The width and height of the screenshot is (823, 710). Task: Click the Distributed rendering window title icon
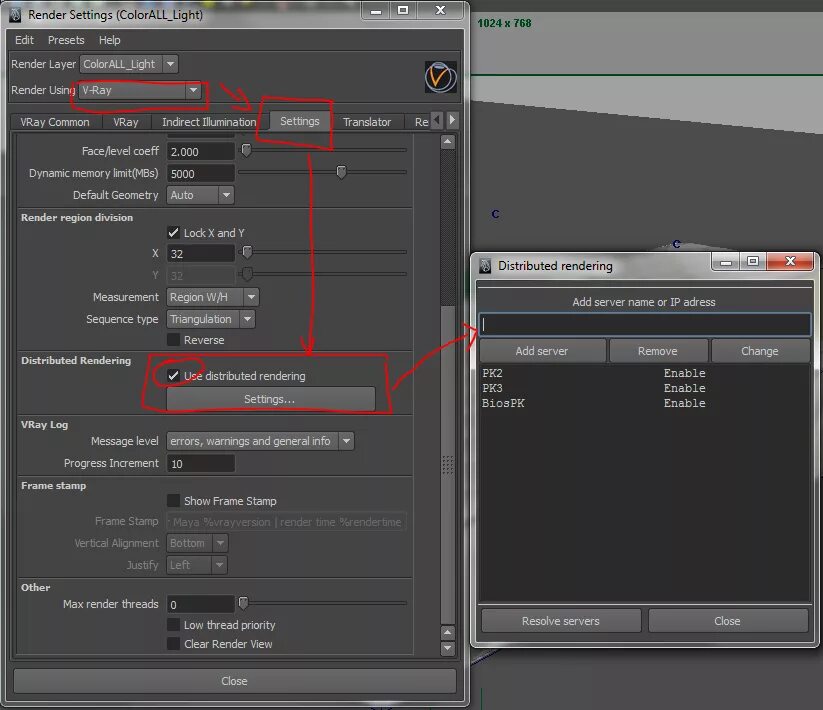coord(485,266)
